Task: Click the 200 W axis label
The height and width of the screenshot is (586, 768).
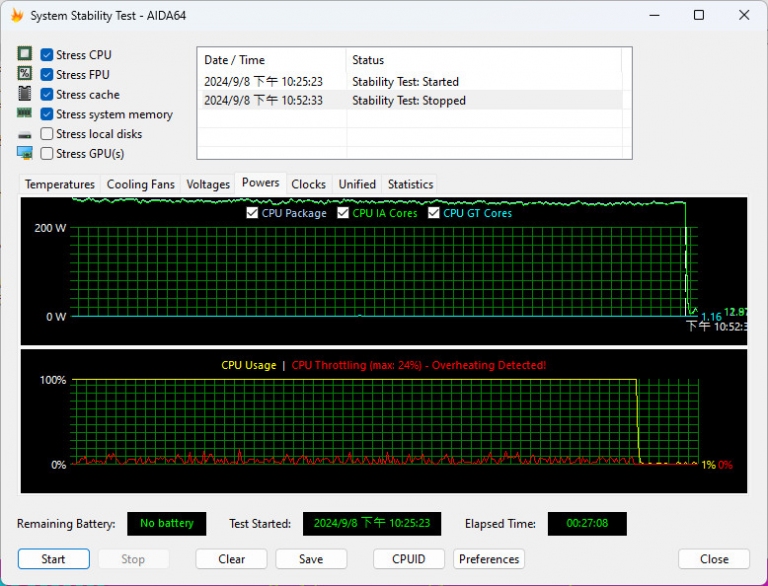Action: pos(50,227)
